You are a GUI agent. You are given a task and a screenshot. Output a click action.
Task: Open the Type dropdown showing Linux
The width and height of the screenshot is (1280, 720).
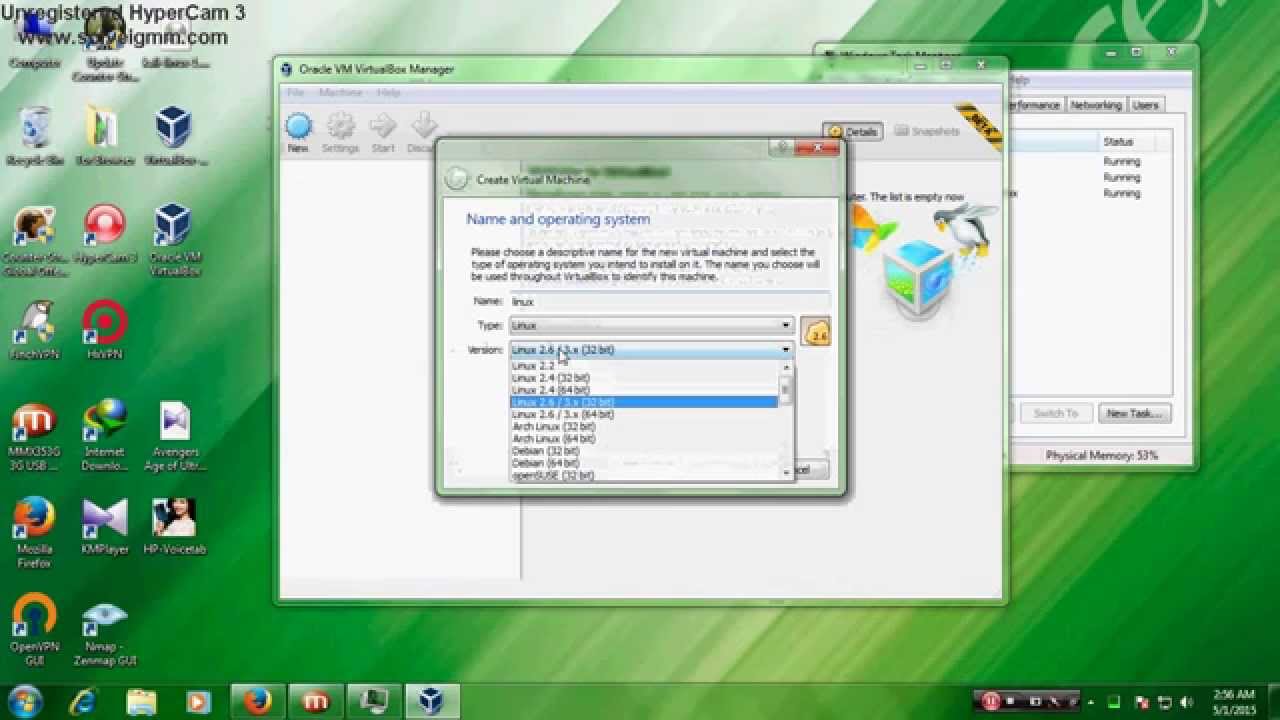(x=651, y=325)
